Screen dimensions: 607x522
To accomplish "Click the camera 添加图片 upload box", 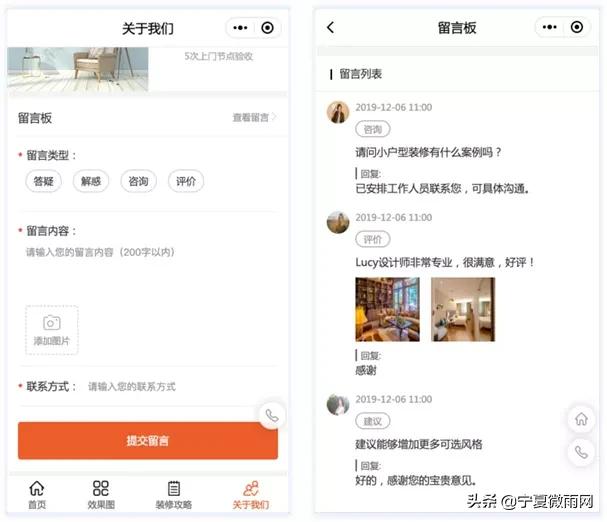I will pyautogui.click(x=52, y=330).
